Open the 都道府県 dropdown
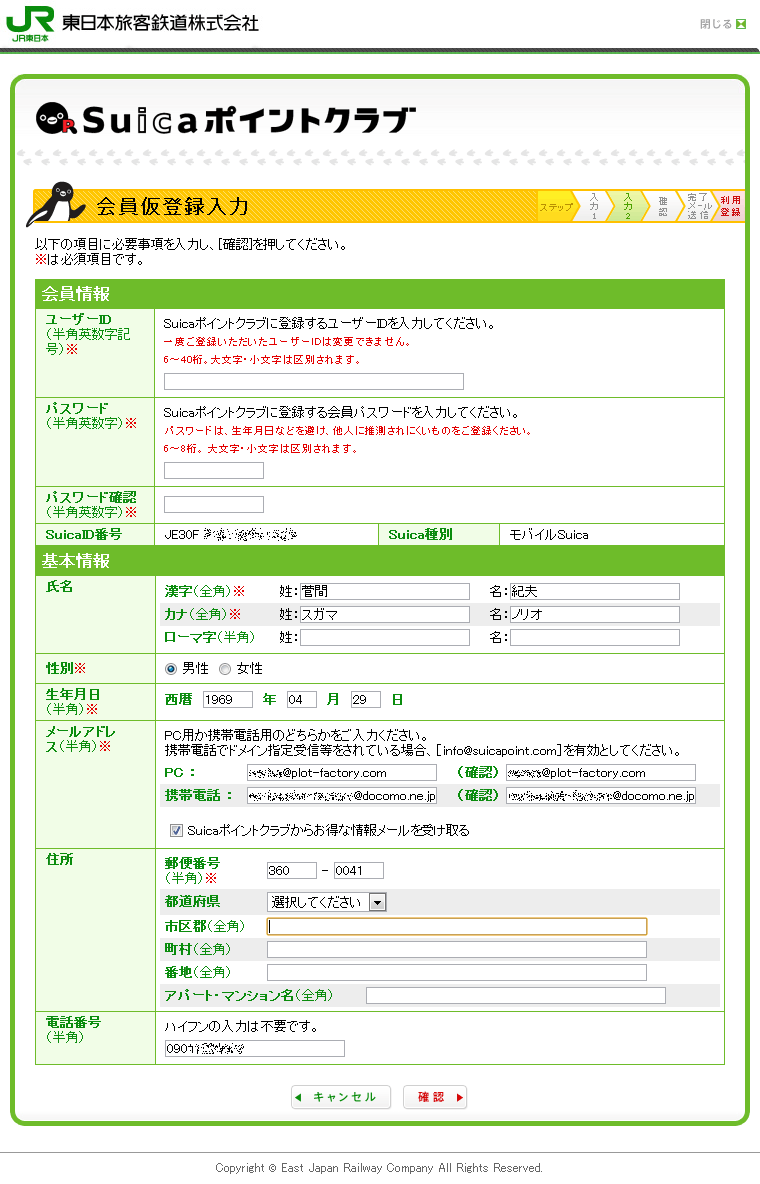Image resolution: width=760 pixels, height=1184 pixels. [x=326, y=902]
